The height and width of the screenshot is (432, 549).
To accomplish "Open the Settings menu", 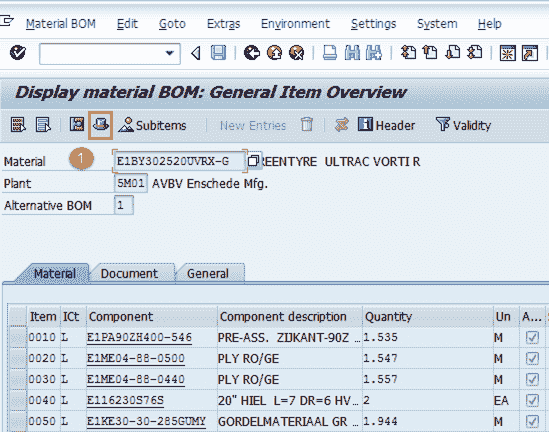I will click(374, 24).
